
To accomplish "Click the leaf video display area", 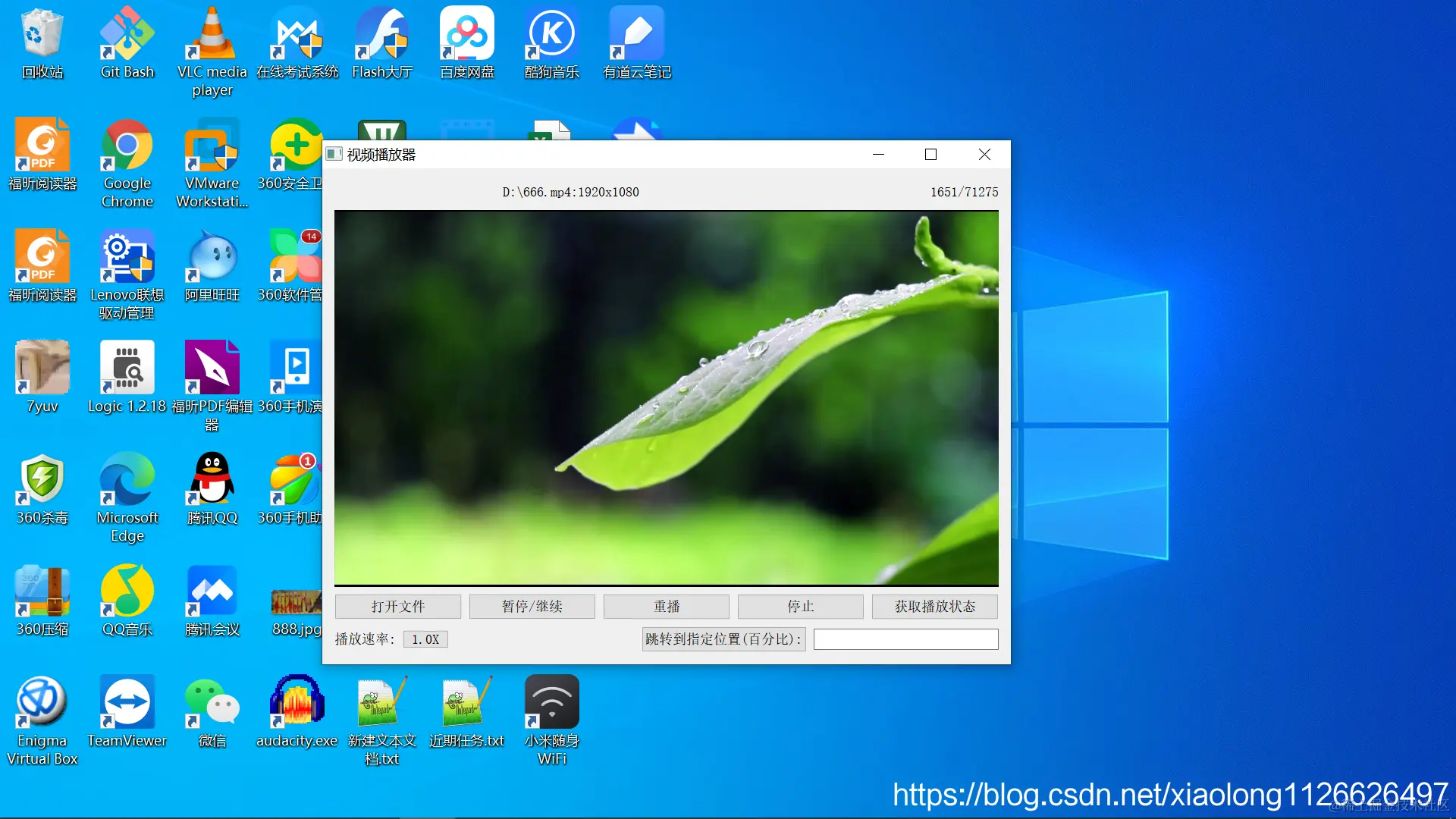I will point(666,397).
